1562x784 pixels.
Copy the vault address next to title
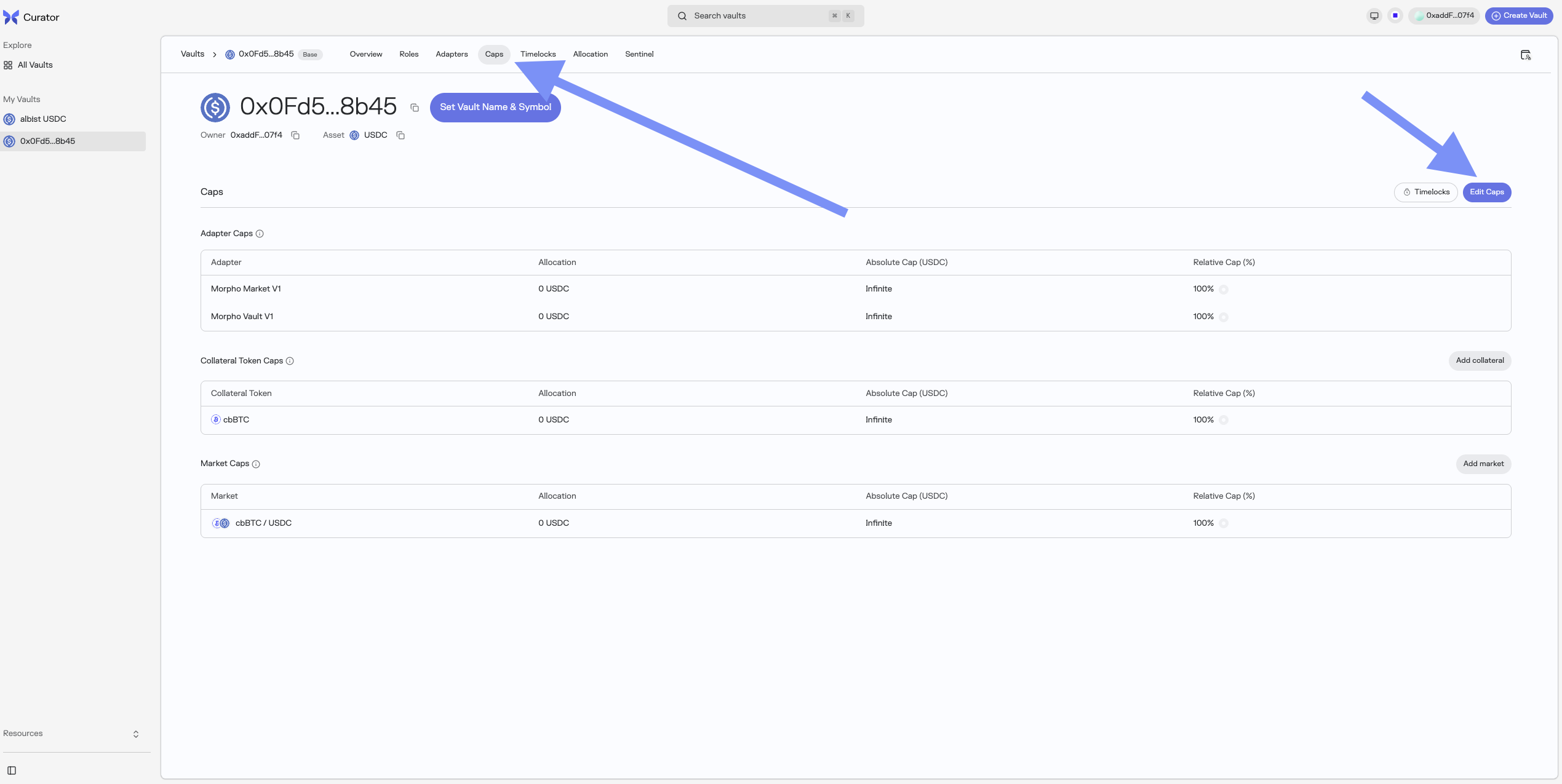pyautogui.click(x=415, y=108)
